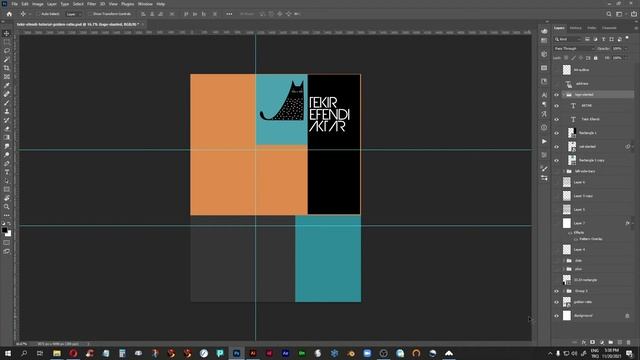This screenshot has width=640, height=360.
Task: Select the Layer 7 layer
Action: (x=593, y=223)
